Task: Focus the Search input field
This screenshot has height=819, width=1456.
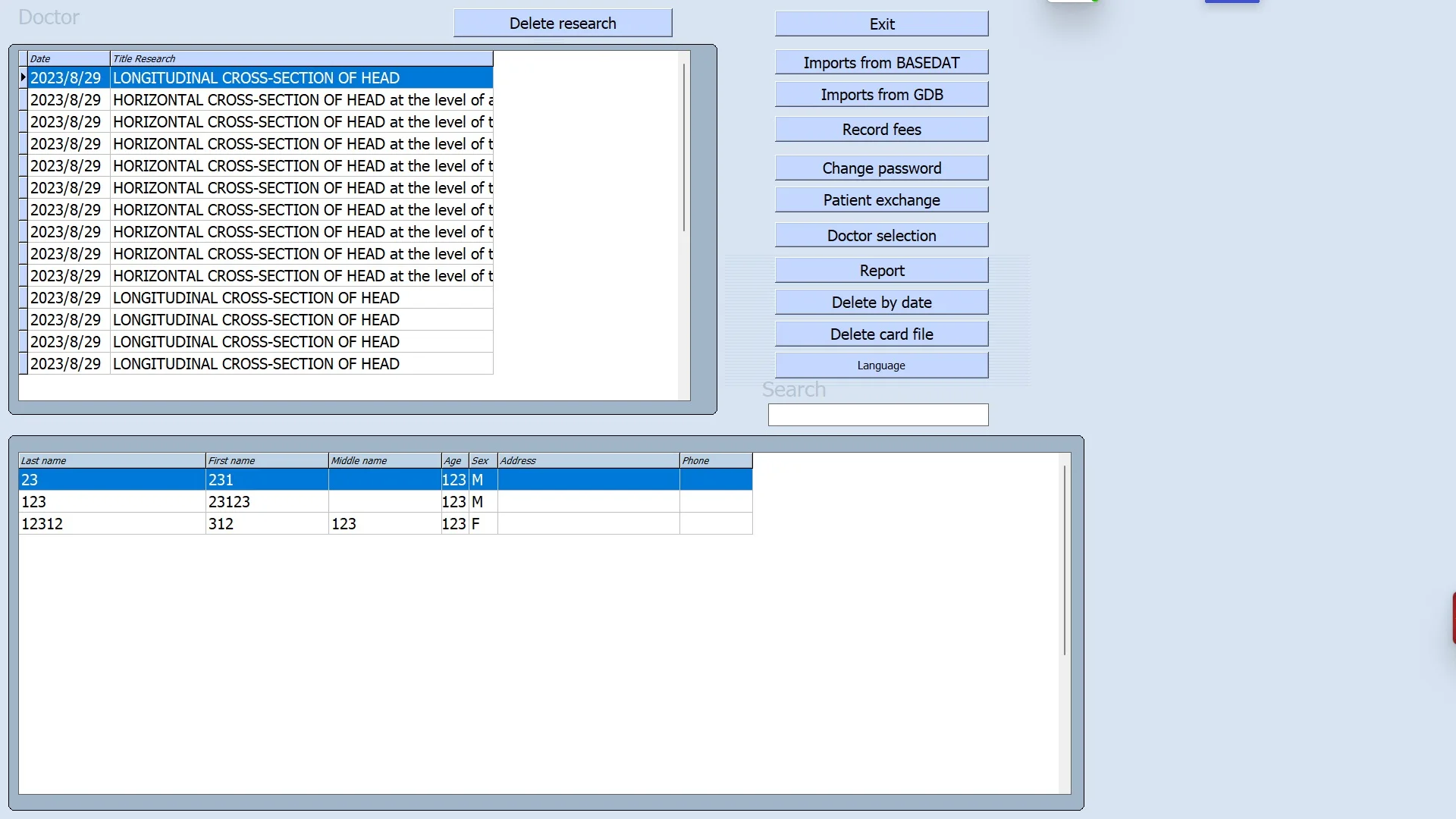Action: click(877, 415)
